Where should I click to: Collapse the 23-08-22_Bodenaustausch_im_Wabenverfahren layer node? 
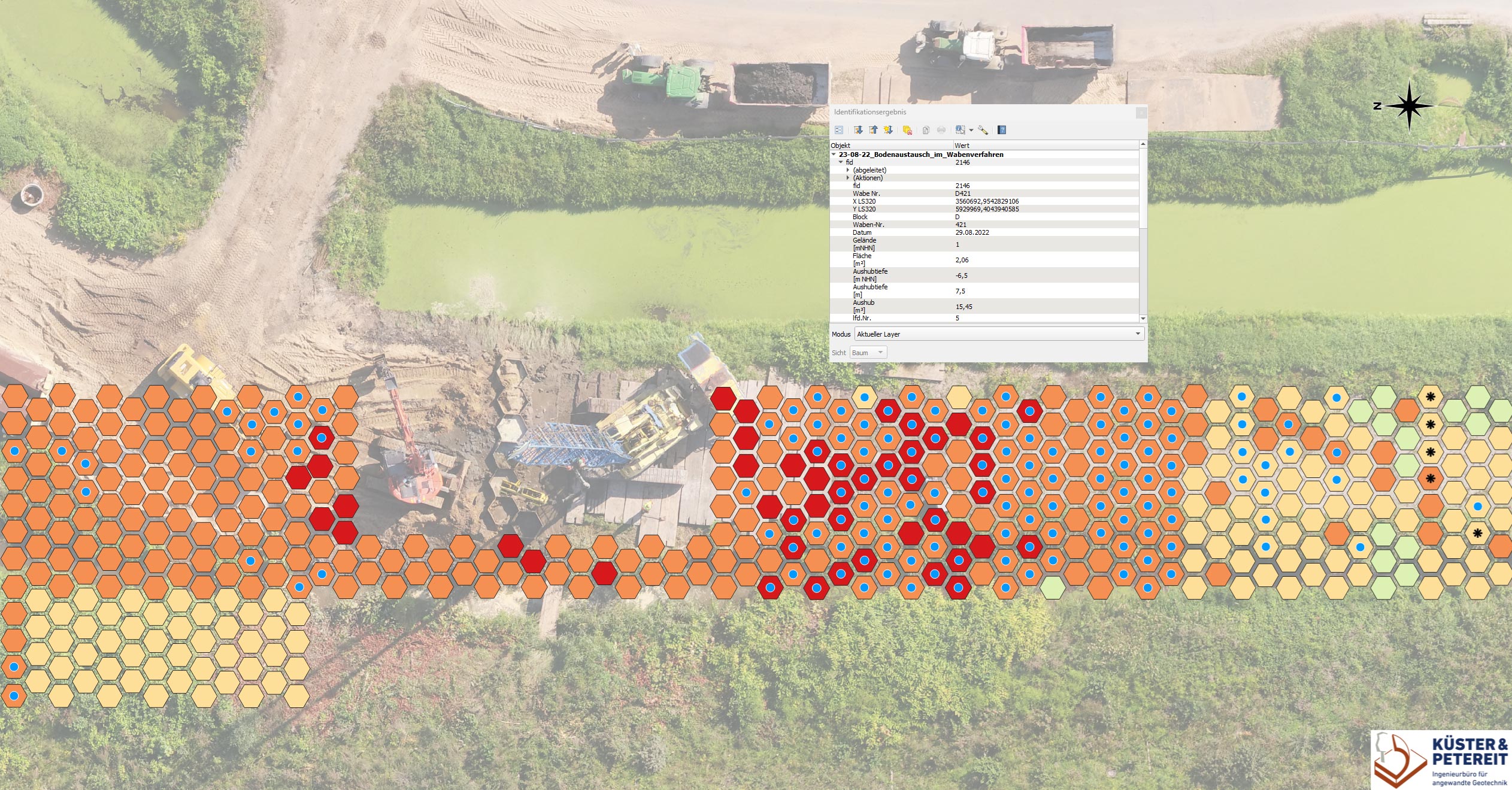(x=834, y=155)
